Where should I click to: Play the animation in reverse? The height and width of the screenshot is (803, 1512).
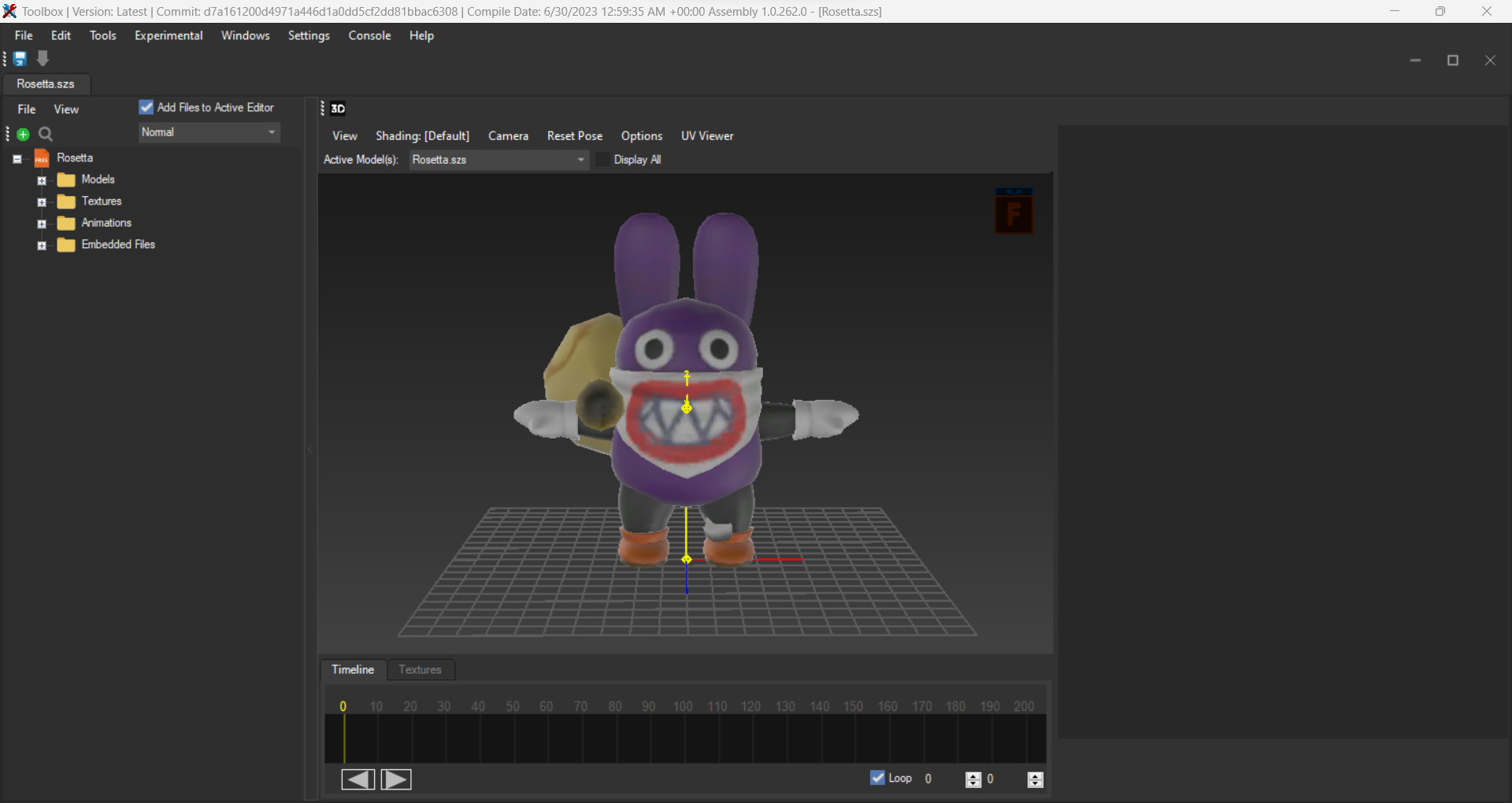(x=358, y=779)
